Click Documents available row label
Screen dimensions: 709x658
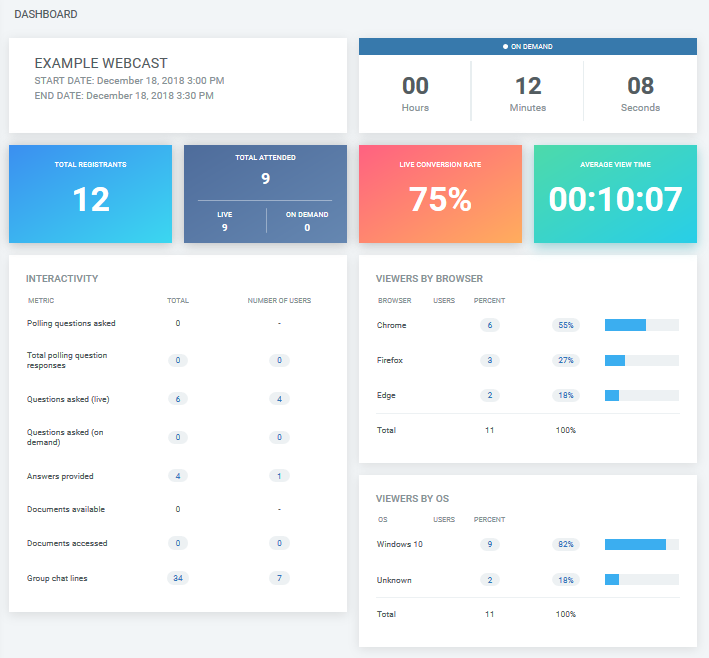[66, 509]
